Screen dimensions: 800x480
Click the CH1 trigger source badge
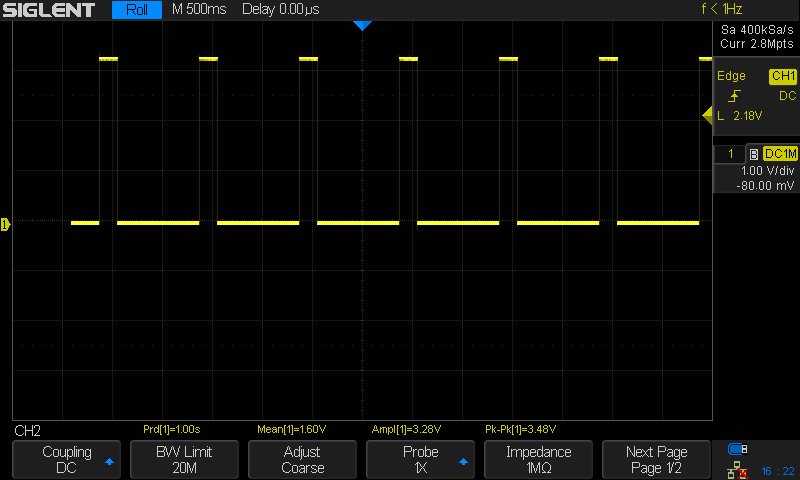pyautogui.click(x=783, y=76)
